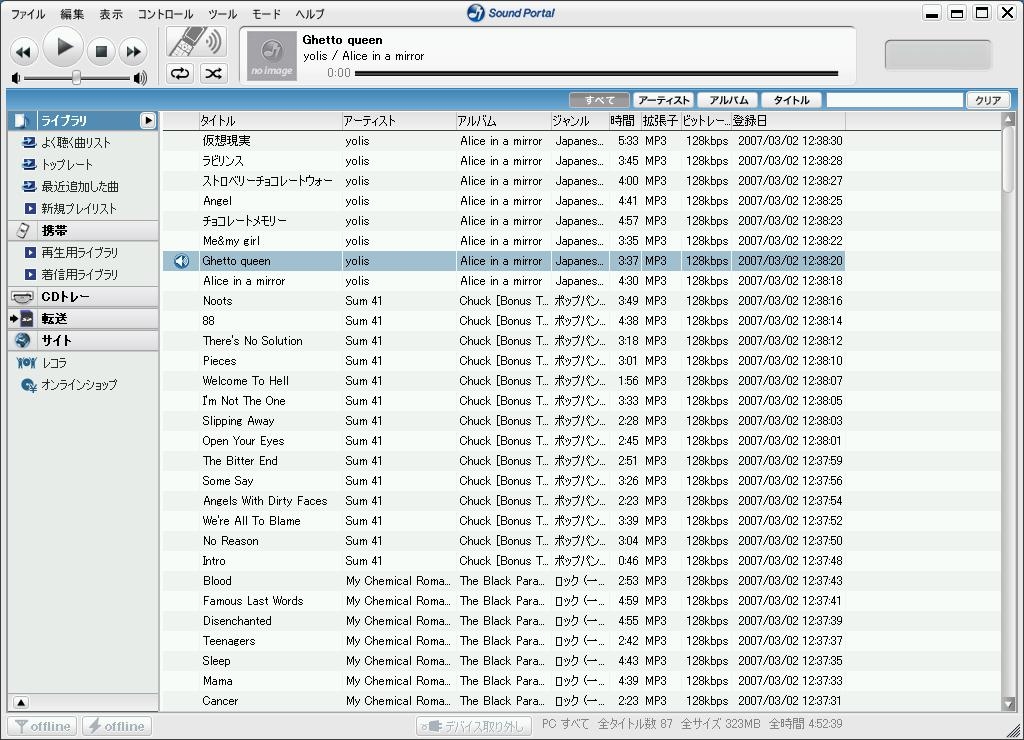This screenshot has height=740, width=1024.
Task: Sort by the ジャンル column header
Action: 580,121
